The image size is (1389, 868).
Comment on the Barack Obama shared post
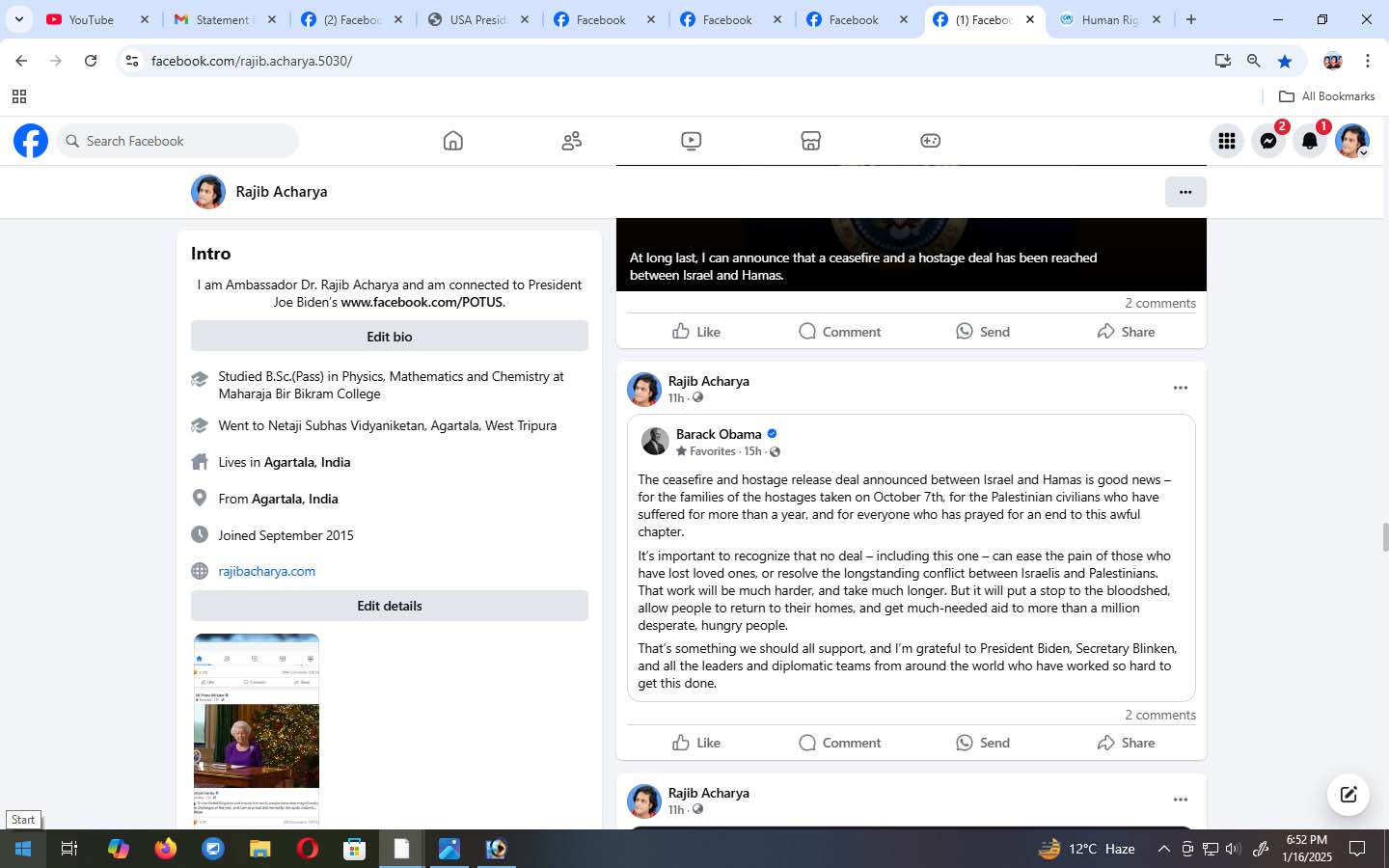tap(839, 743)
